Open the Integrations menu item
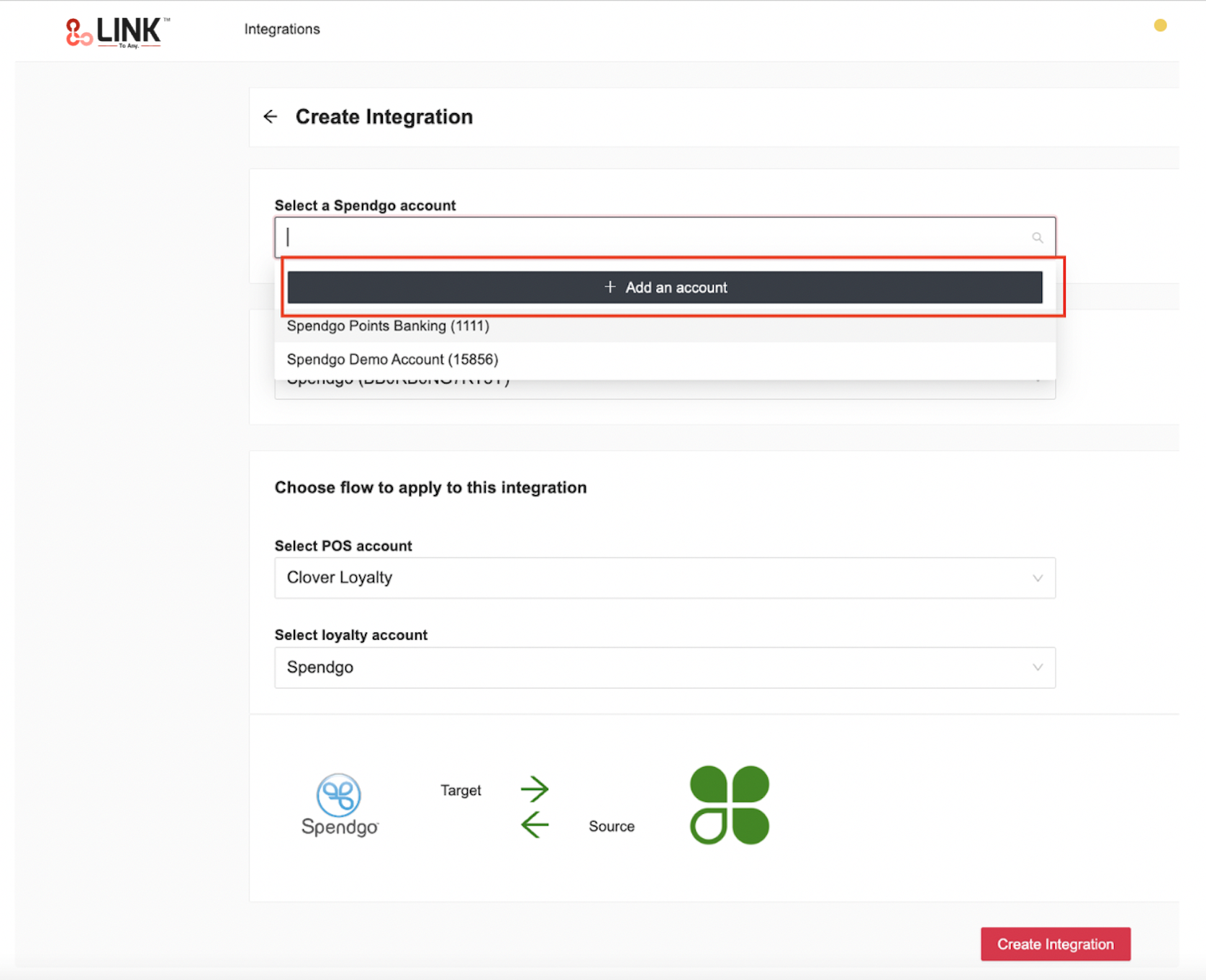The image size is (1206, 980). (x=282, y=30)
